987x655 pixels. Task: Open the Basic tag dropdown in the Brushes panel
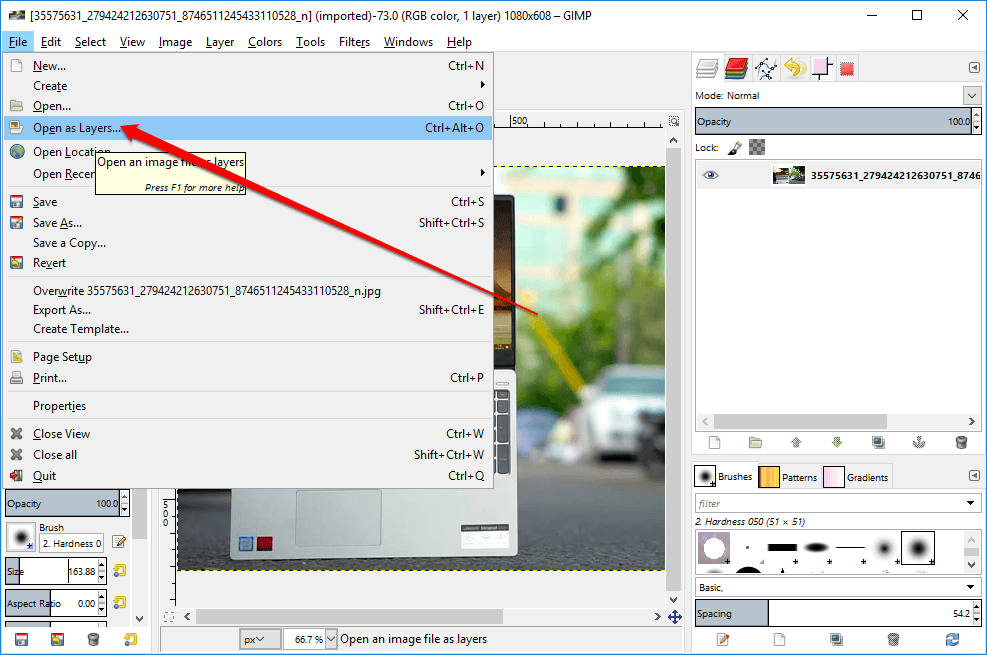(970, 587)
